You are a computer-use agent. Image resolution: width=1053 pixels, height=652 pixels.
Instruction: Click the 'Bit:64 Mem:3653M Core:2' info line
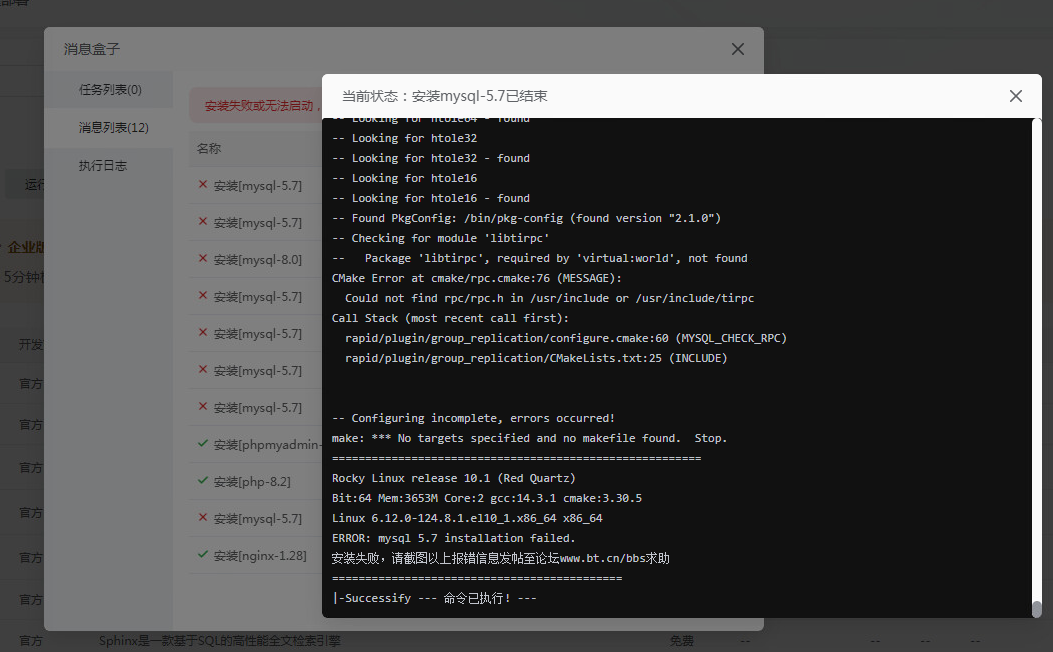coord(487,498)
